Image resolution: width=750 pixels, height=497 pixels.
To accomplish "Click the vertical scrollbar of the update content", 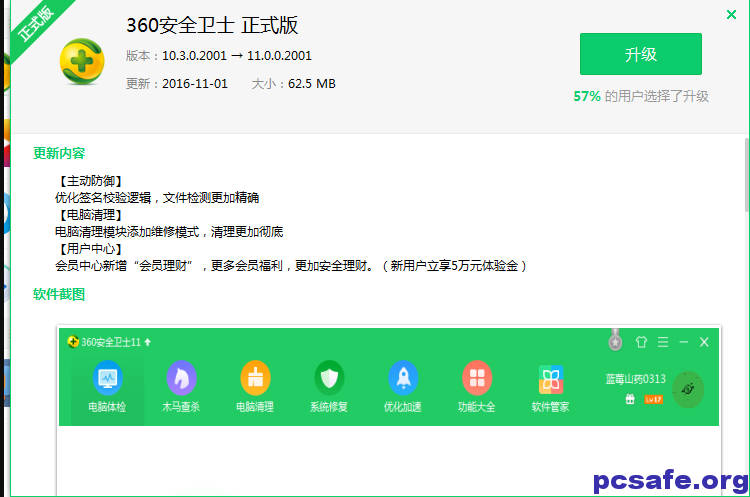I will point(746,175).
